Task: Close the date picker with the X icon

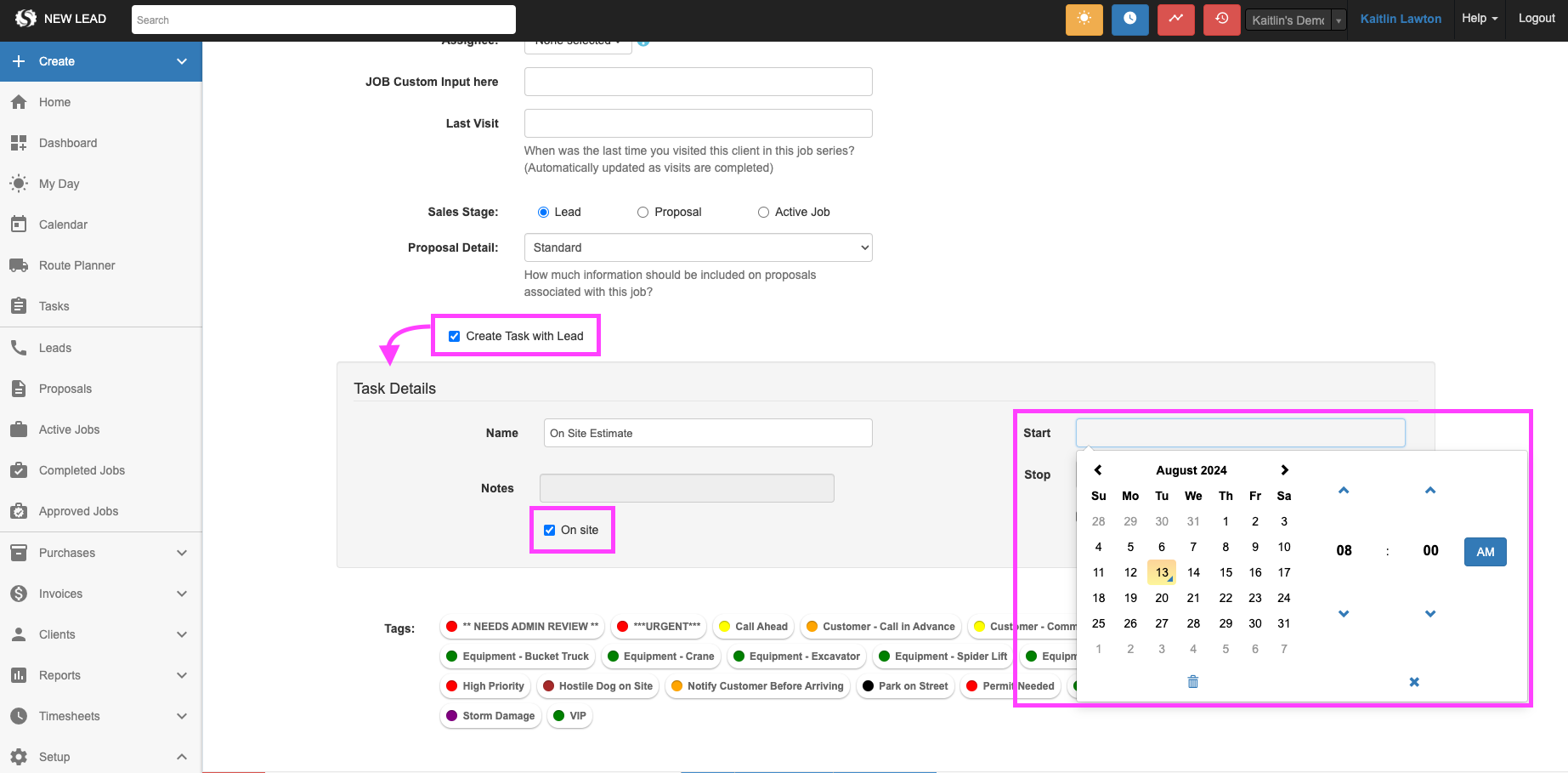Action: (1414, 682)
